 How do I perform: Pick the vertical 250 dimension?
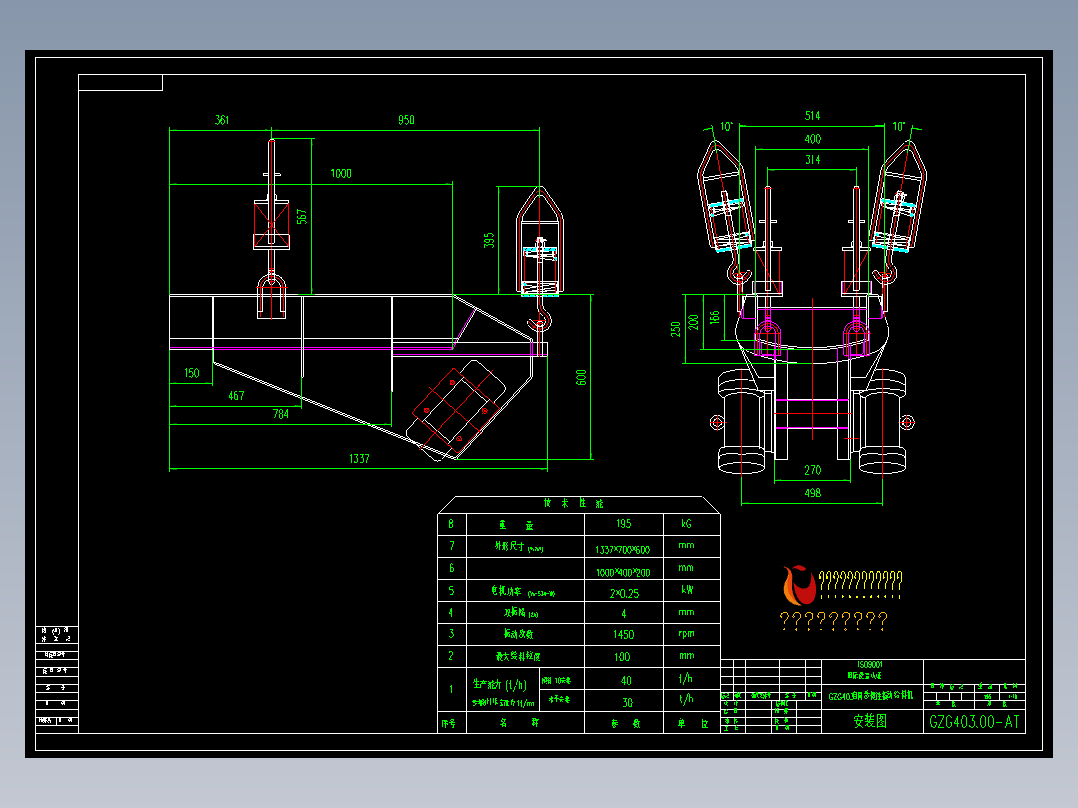tap(676, 329)
